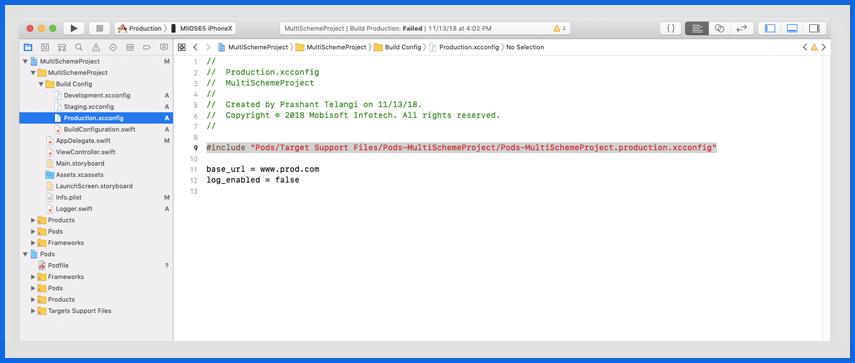Switch to the standard editor mode

tap(696, 28)
